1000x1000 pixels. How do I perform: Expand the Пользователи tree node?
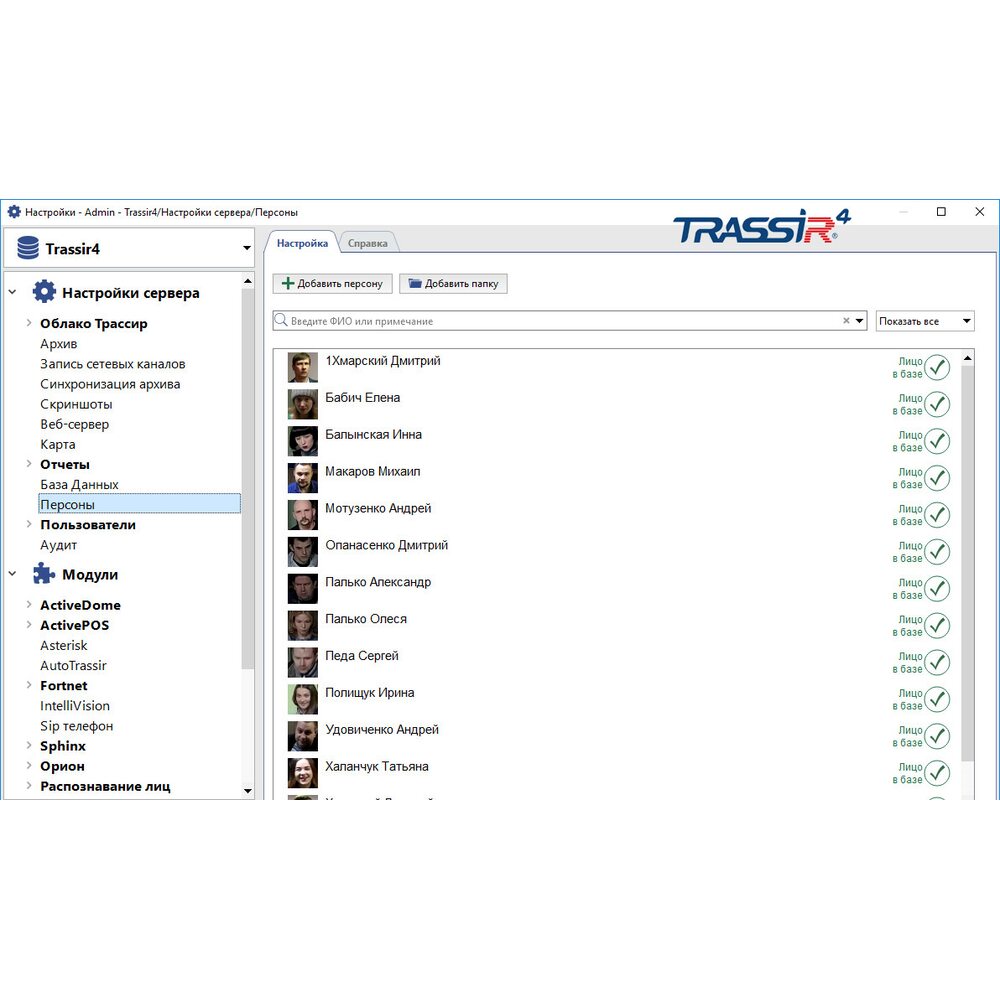tap(29, 525)
